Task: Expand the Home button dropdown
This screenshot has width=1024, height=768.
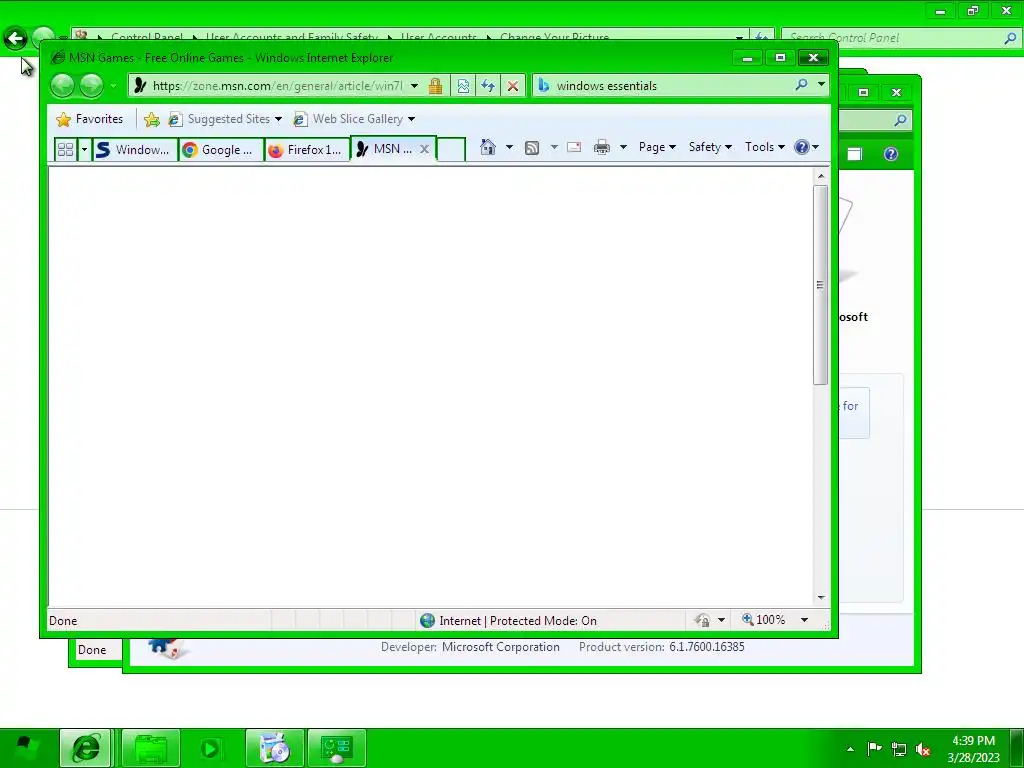Action: [509, 147]
